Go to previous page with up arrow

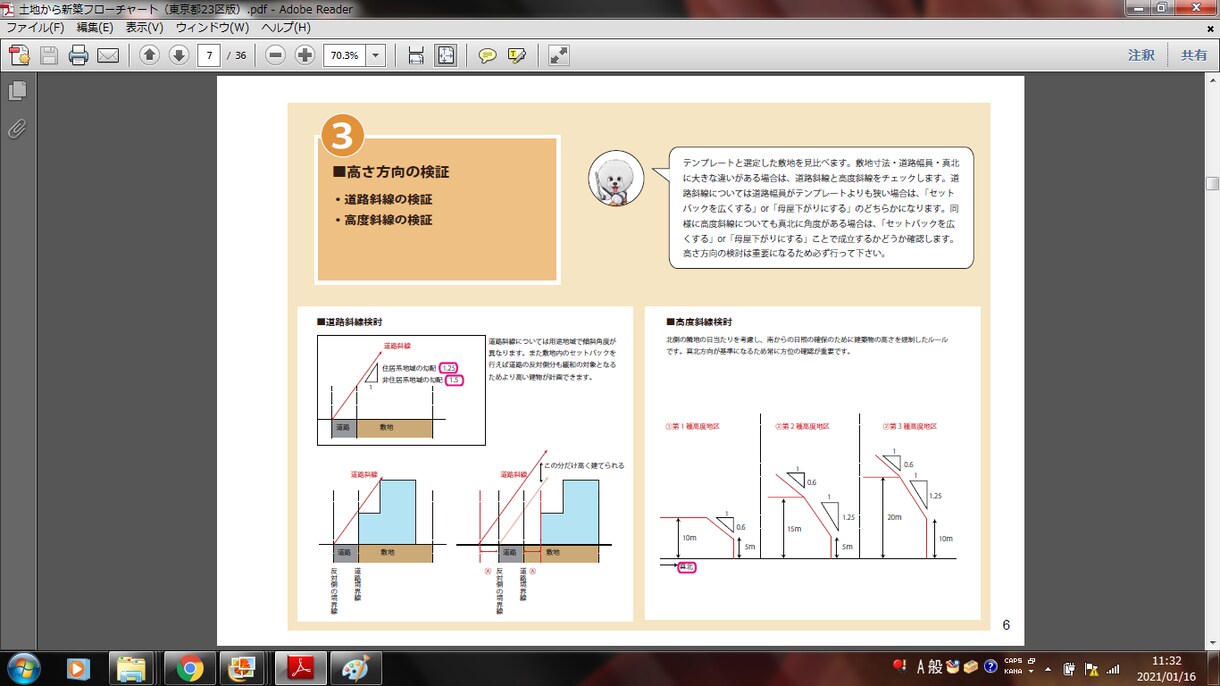tap(149, 55)
